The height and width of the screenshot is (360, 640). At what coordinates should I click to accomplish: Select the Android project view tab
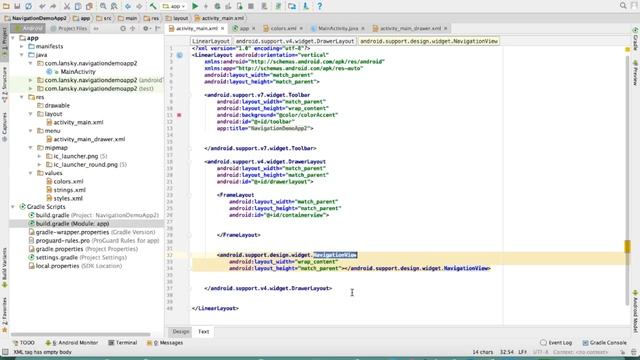point(28,29)
